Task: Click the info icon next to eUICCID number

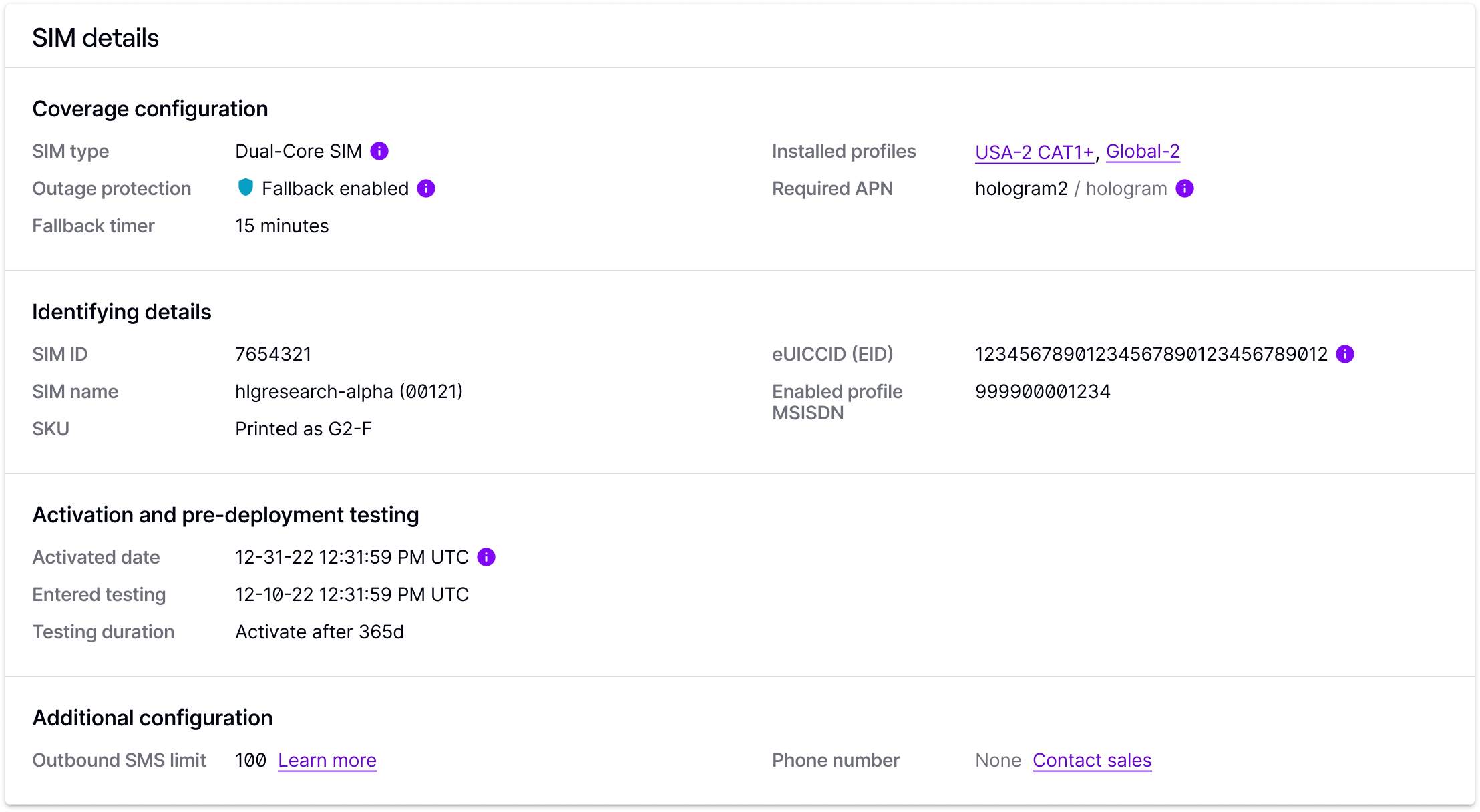Action: coord(1345,354)
